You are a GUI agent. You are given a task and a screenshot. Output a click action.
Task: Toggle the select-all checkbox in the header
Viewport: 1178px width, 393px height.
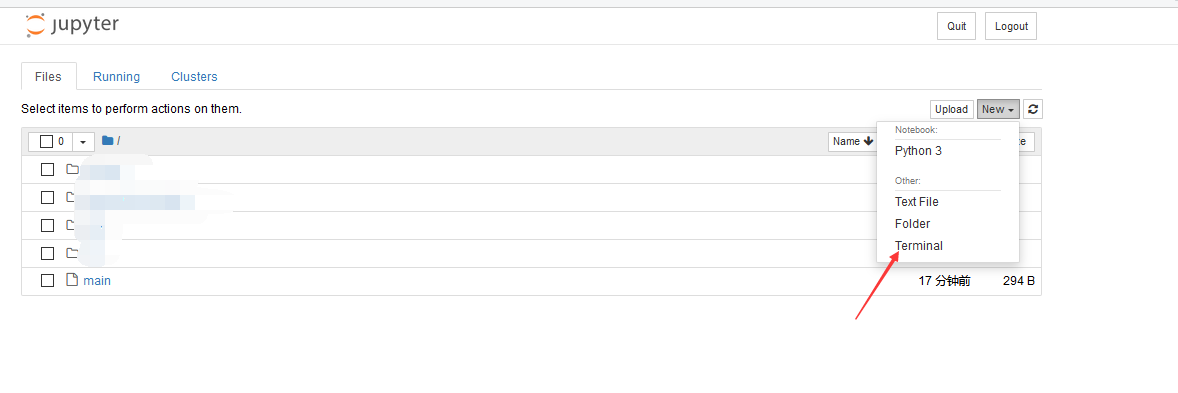click(47, 141)
